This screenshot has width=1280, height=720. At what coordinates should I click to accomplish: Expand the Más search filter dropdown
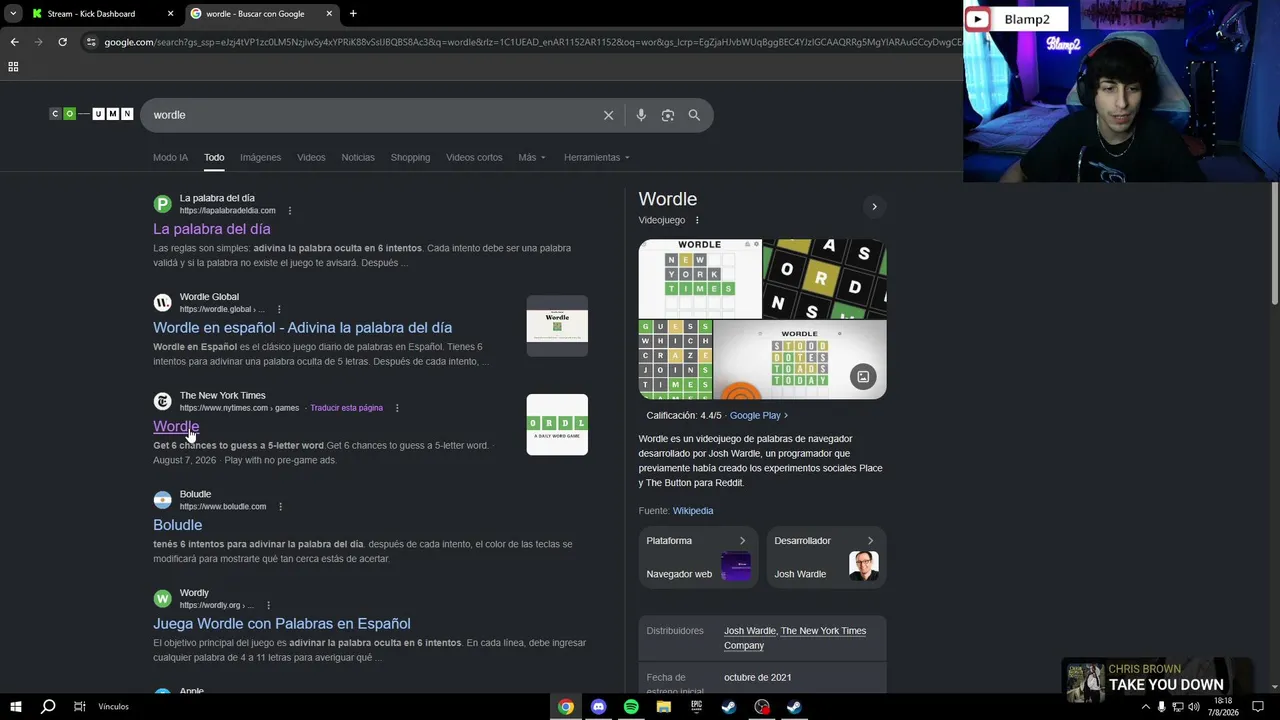tap(532, 158)
